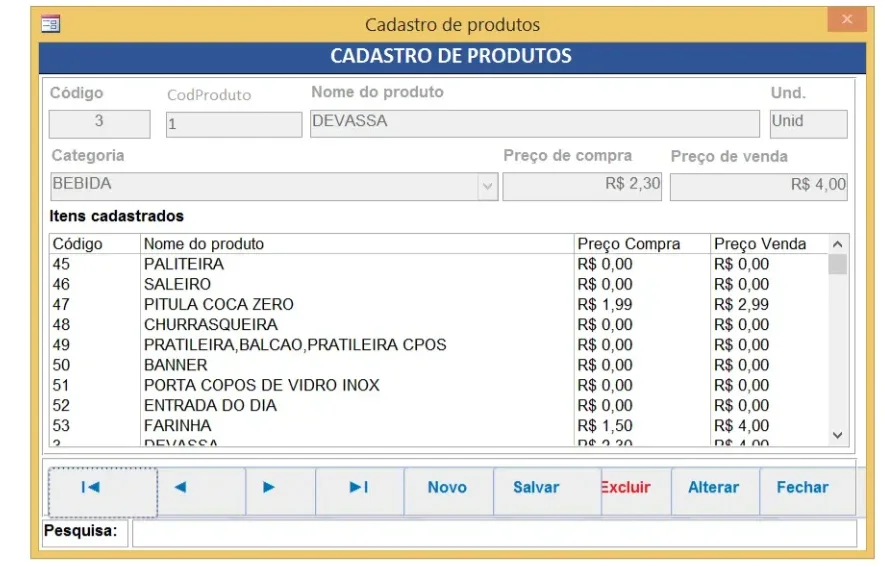Click code 53 in the list
The height and width of the screenshot is (567, 885).
62,426
